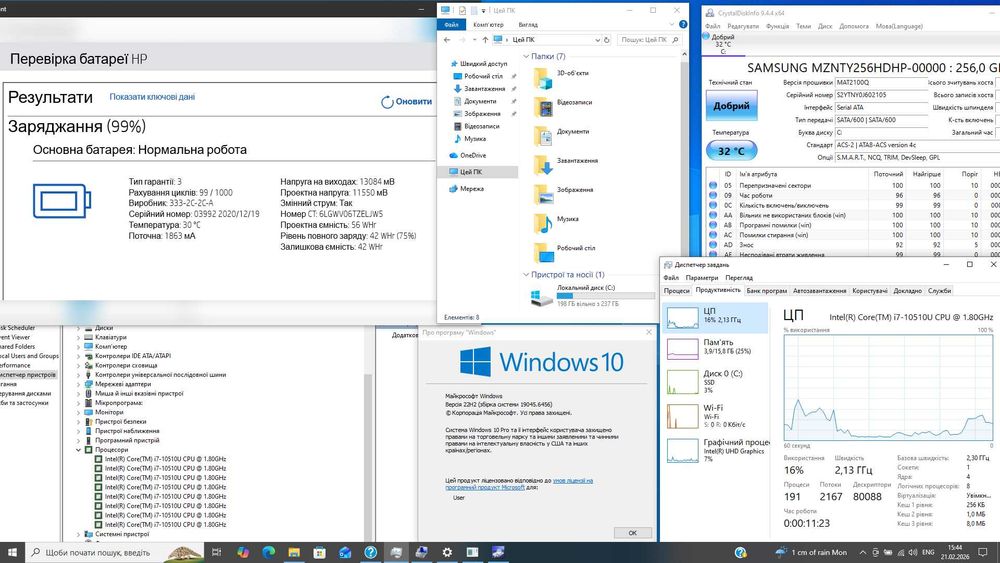The width and height of the screenshot is (1000, 563).
Task: Open Microsoft Store from the taskbar
Action: click(x=320, y=552)
